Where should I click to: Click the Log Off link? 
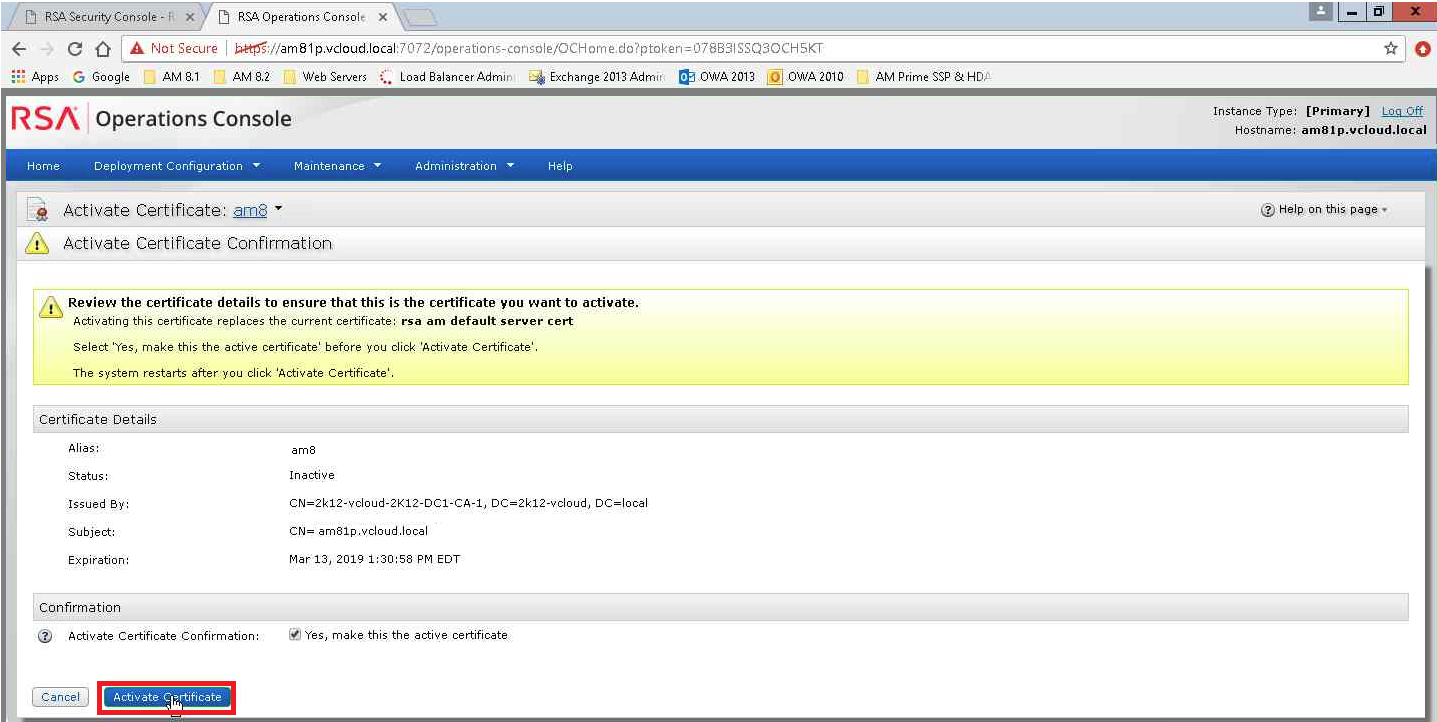[1402, 111]
